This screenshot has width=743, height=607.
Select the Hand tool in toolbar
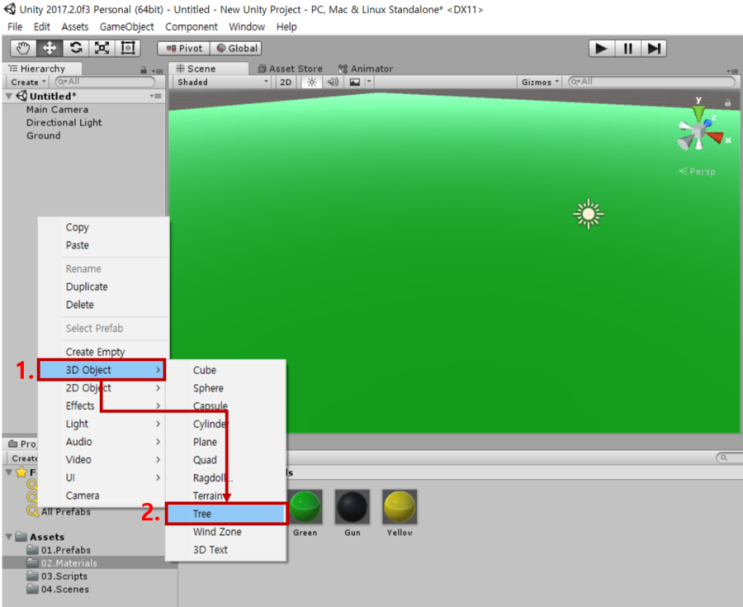[23, 48]
